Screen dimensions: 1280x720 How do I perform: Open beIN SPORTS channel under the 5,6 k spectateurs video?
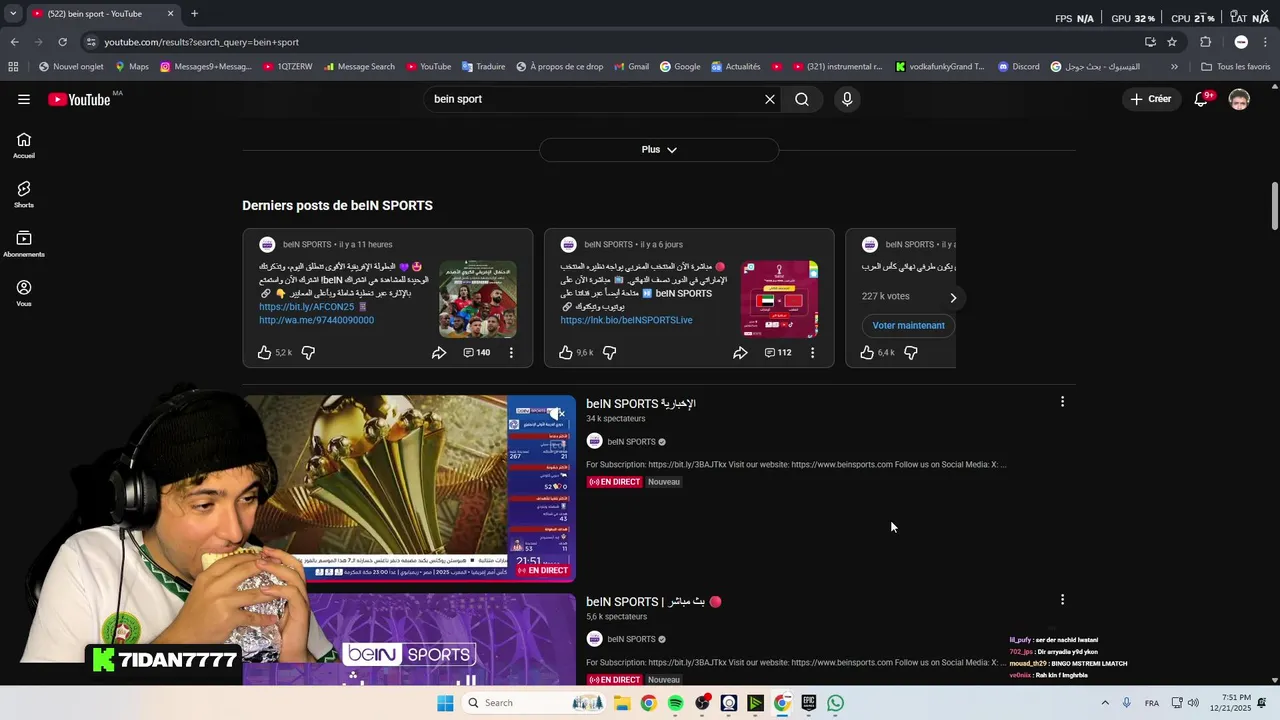(x=631, y=639)
